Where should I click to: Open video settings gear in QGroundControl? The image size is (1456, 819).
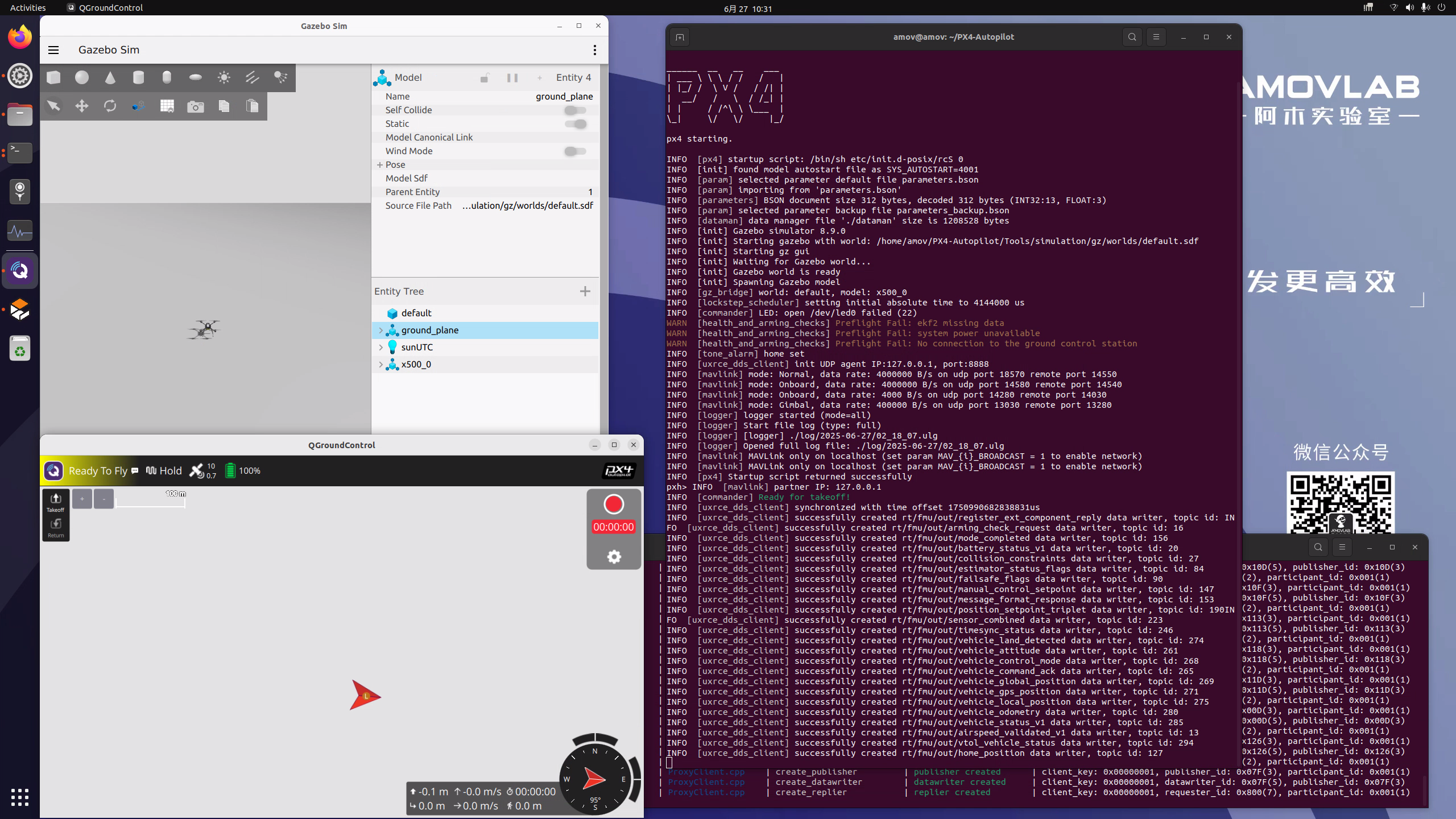click(x=614, y=557)
